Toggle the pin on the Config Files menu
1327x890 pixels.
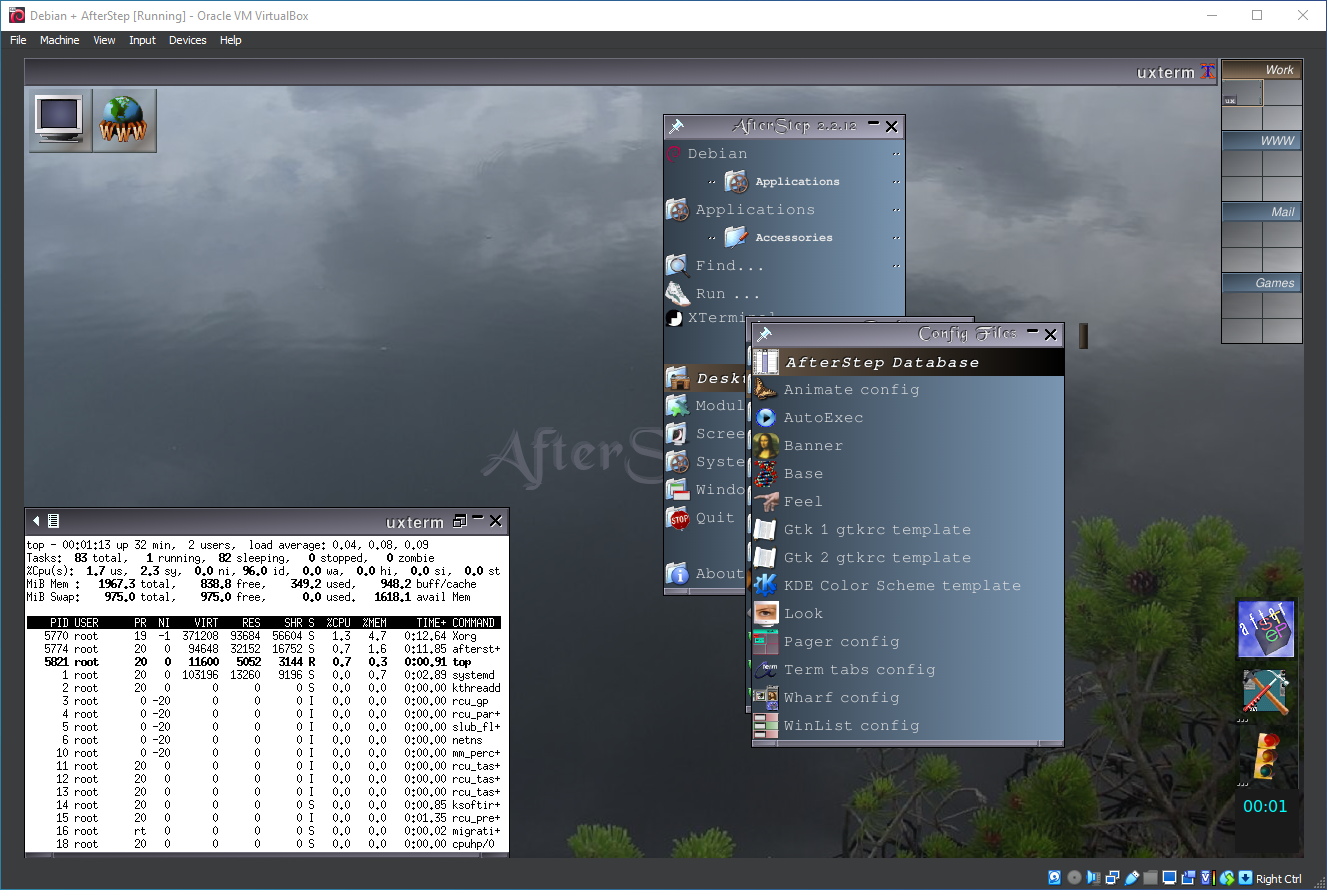click(x=764, y=335)
